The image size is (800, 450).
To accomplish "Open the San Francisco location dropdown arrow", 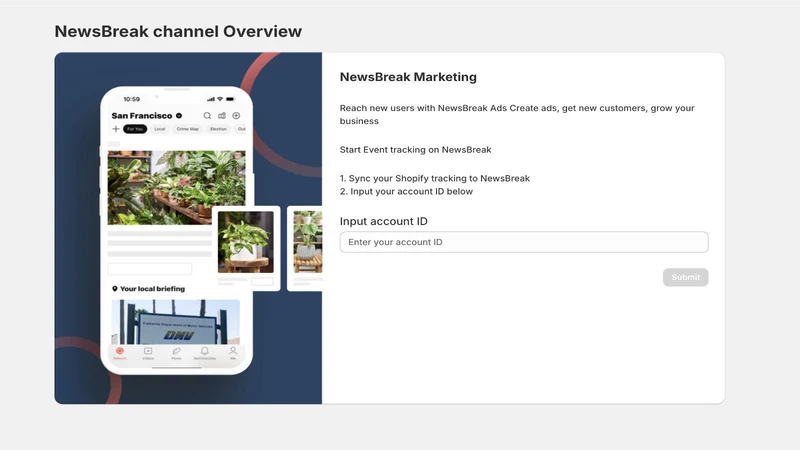I will tap(179, 116).
